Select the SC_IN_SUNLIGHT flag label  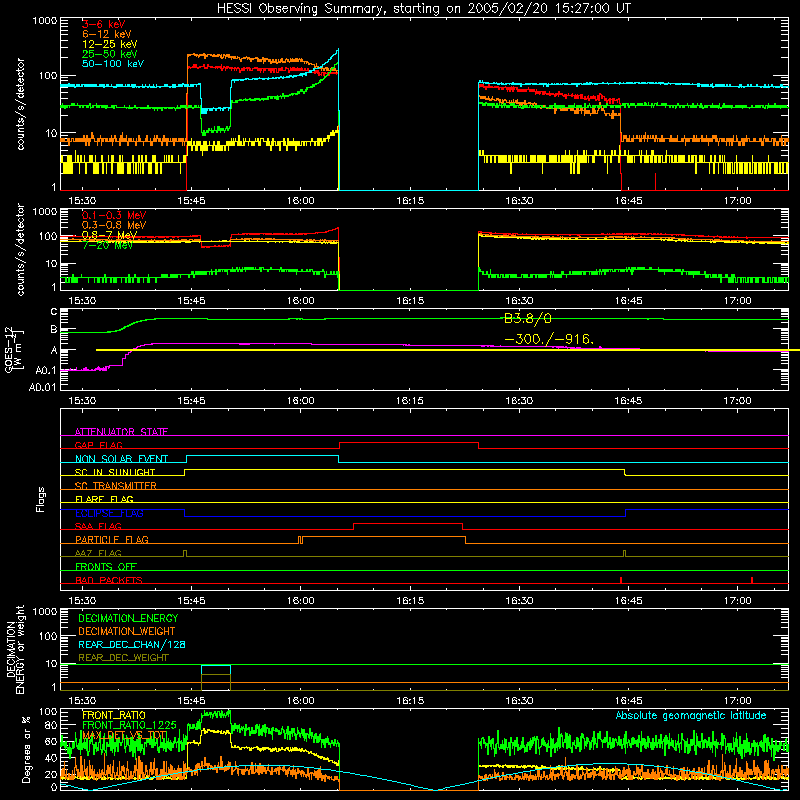[x=115, y=472]
